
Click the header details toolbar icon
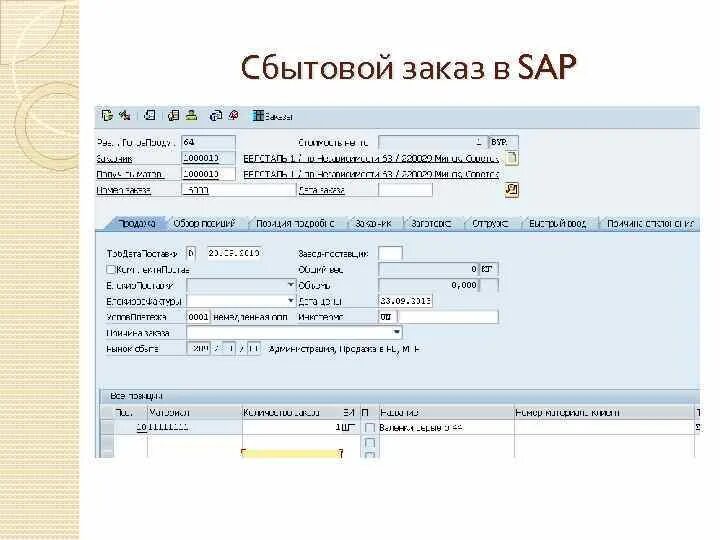tap(150, 115)
